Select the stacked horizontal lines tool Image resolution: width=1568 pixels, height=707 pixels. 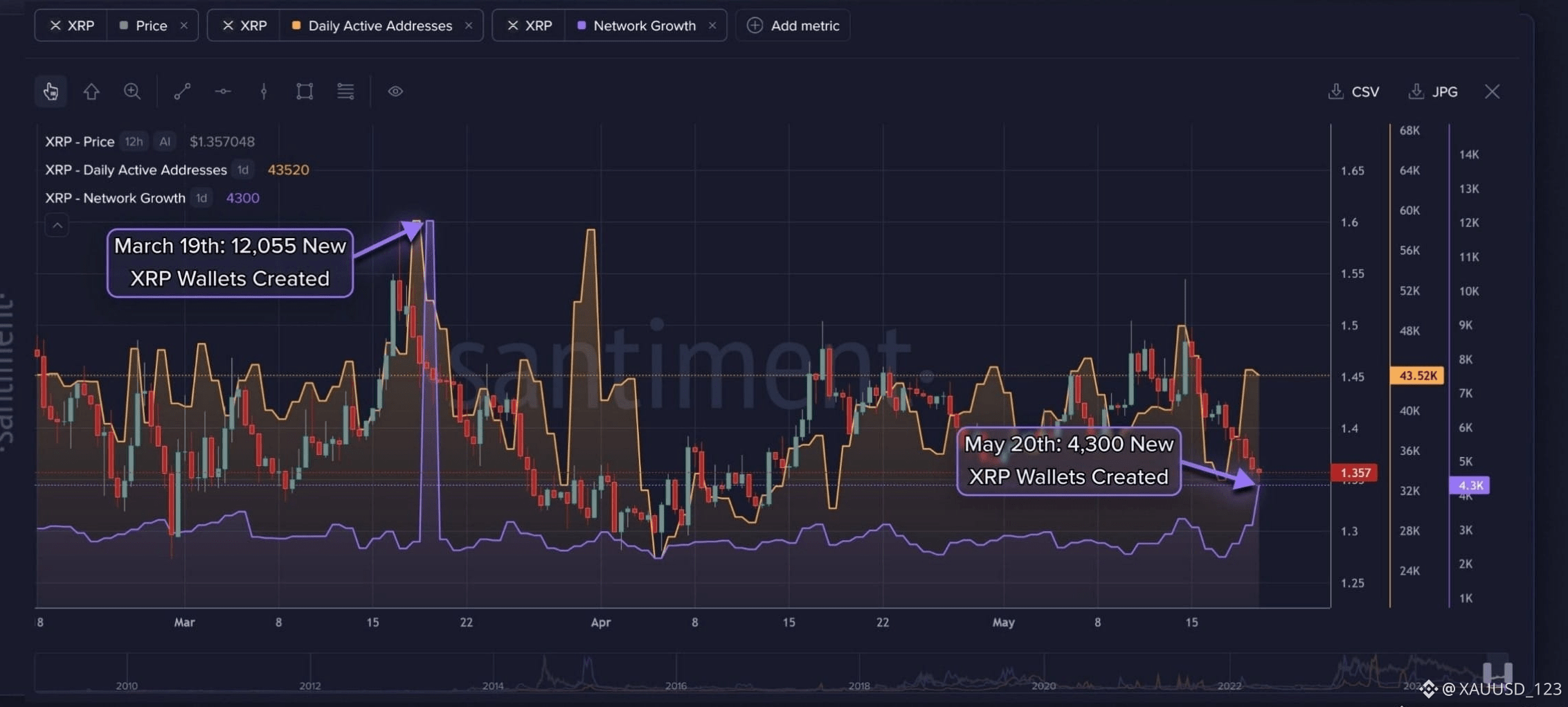(x=345, y=91)
